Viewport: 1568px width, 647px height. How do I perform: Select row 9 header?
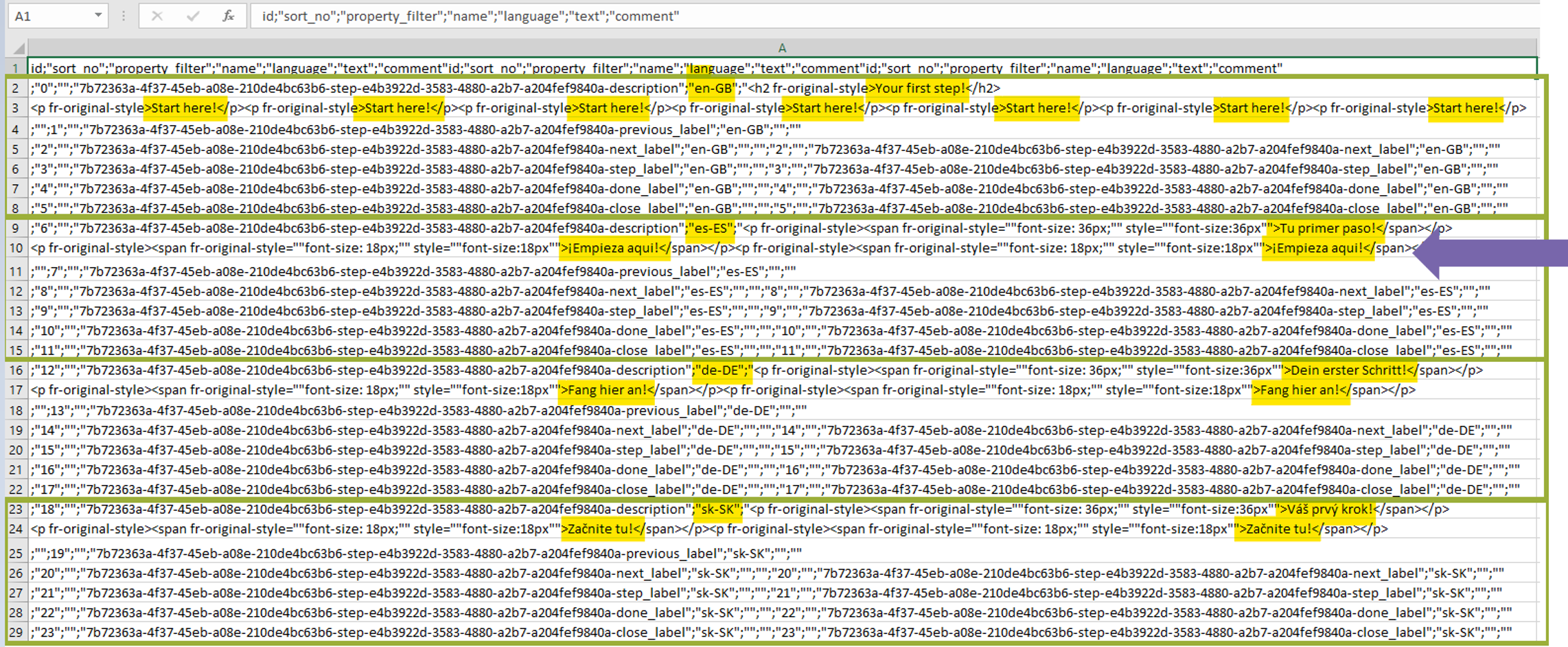[15, 228]
